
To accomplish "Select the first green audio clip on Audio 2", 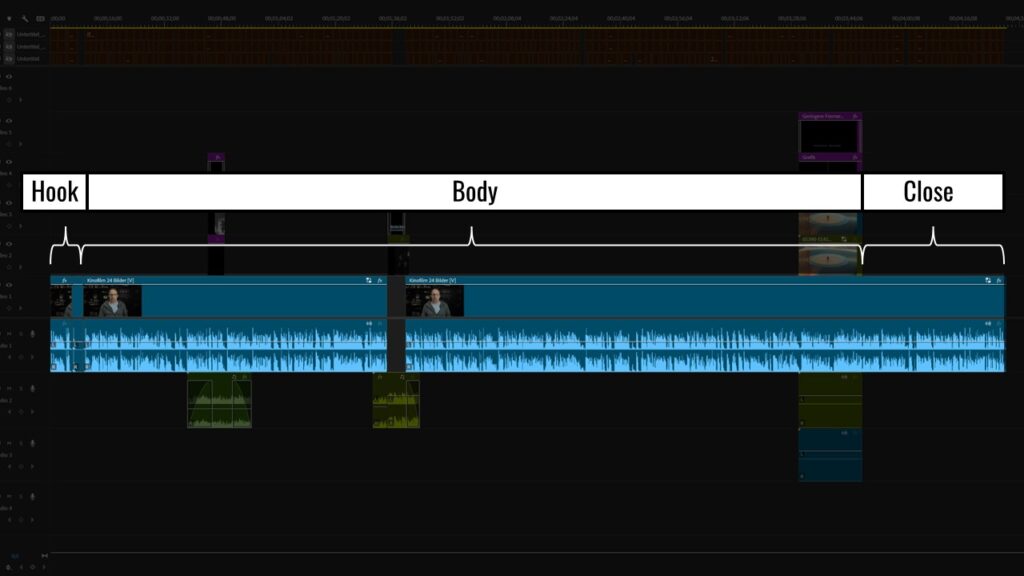I will tap(219, 403).
